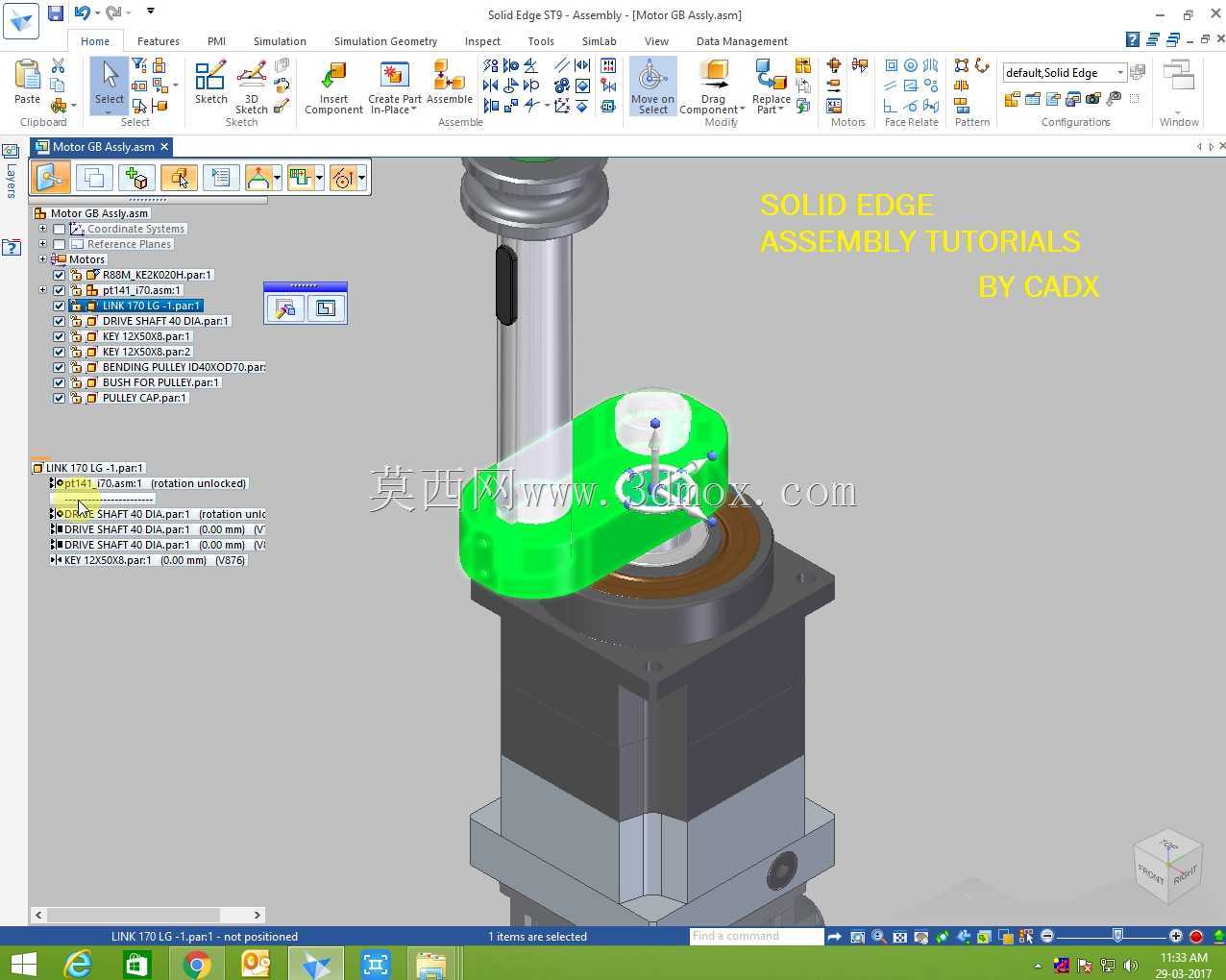This screenshot has height=980, width=1226.
Task: Open Internet Explorer from the taskbar
Action: (x=77, y=964)
